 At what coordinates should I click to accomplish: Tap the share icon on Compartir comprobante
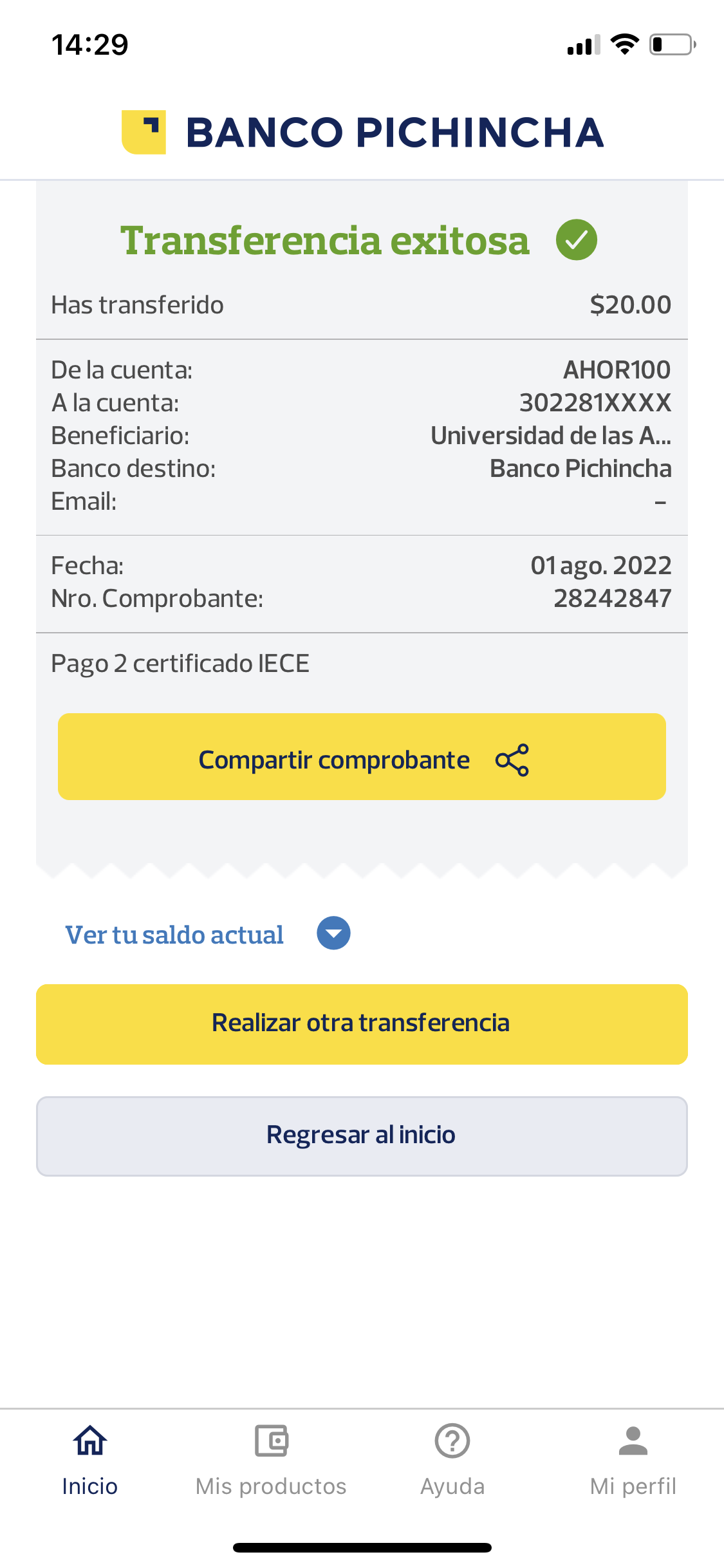tap(512, 760)
